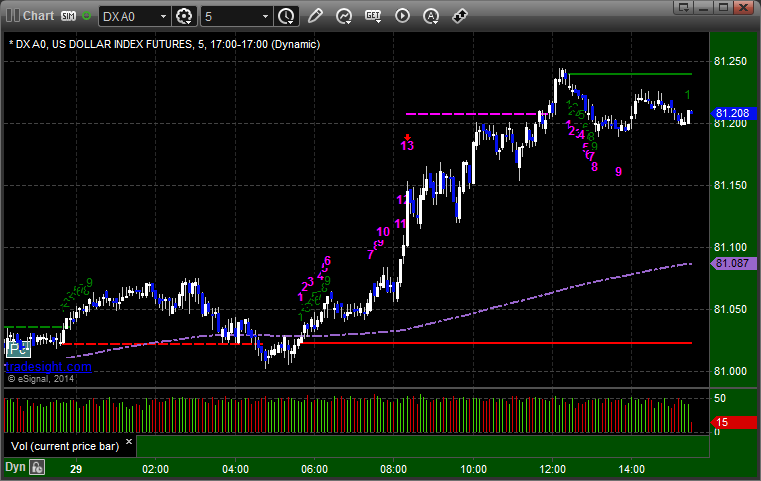Image resolution: width=761 pixels, height=481 pixels.
Task: Click the Pc marker box on chart
Action: pos(19,348)
